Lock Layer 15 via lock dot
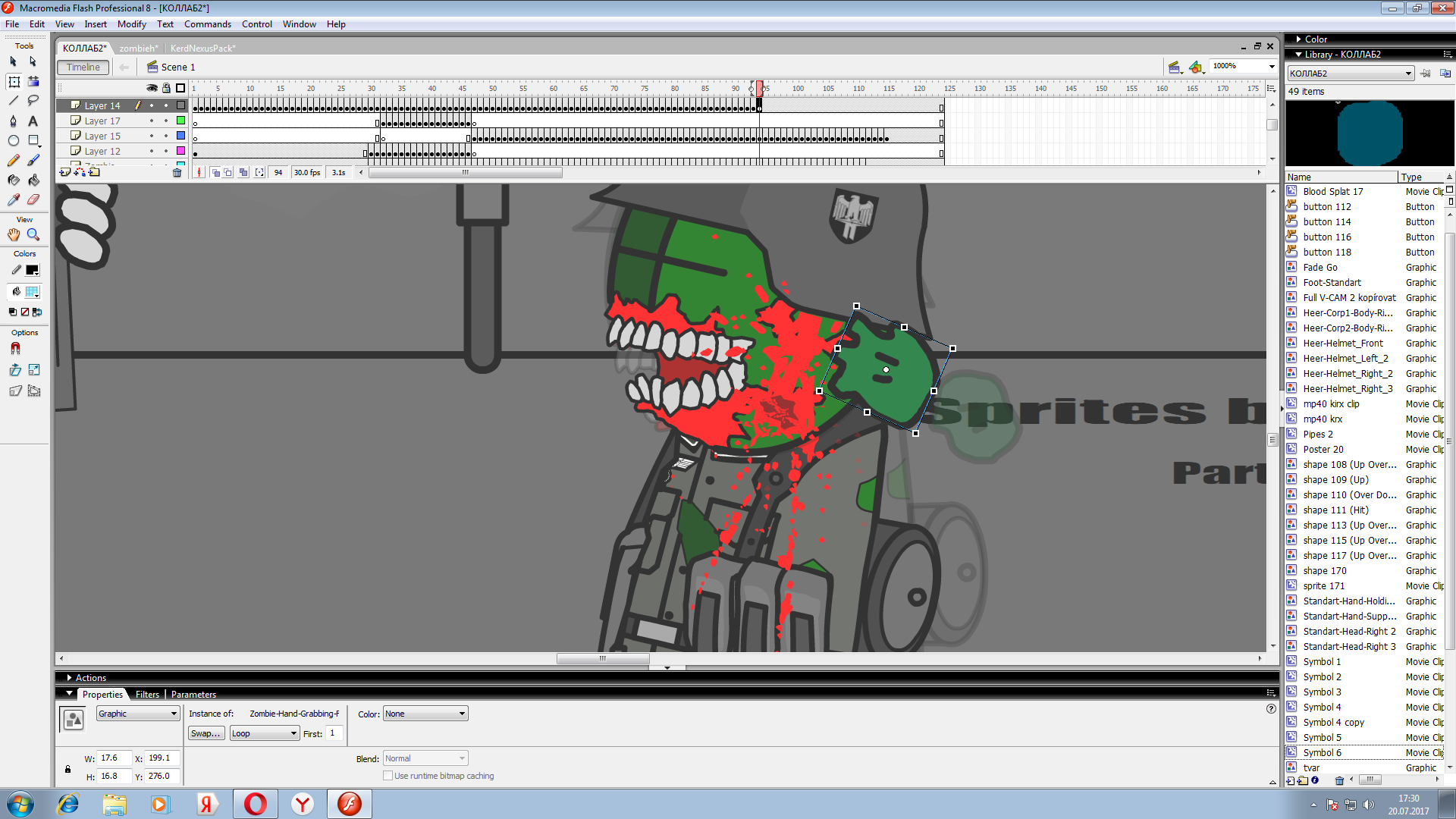Image resolution: width=1456 pixels, height=819 pixels. 166,136
